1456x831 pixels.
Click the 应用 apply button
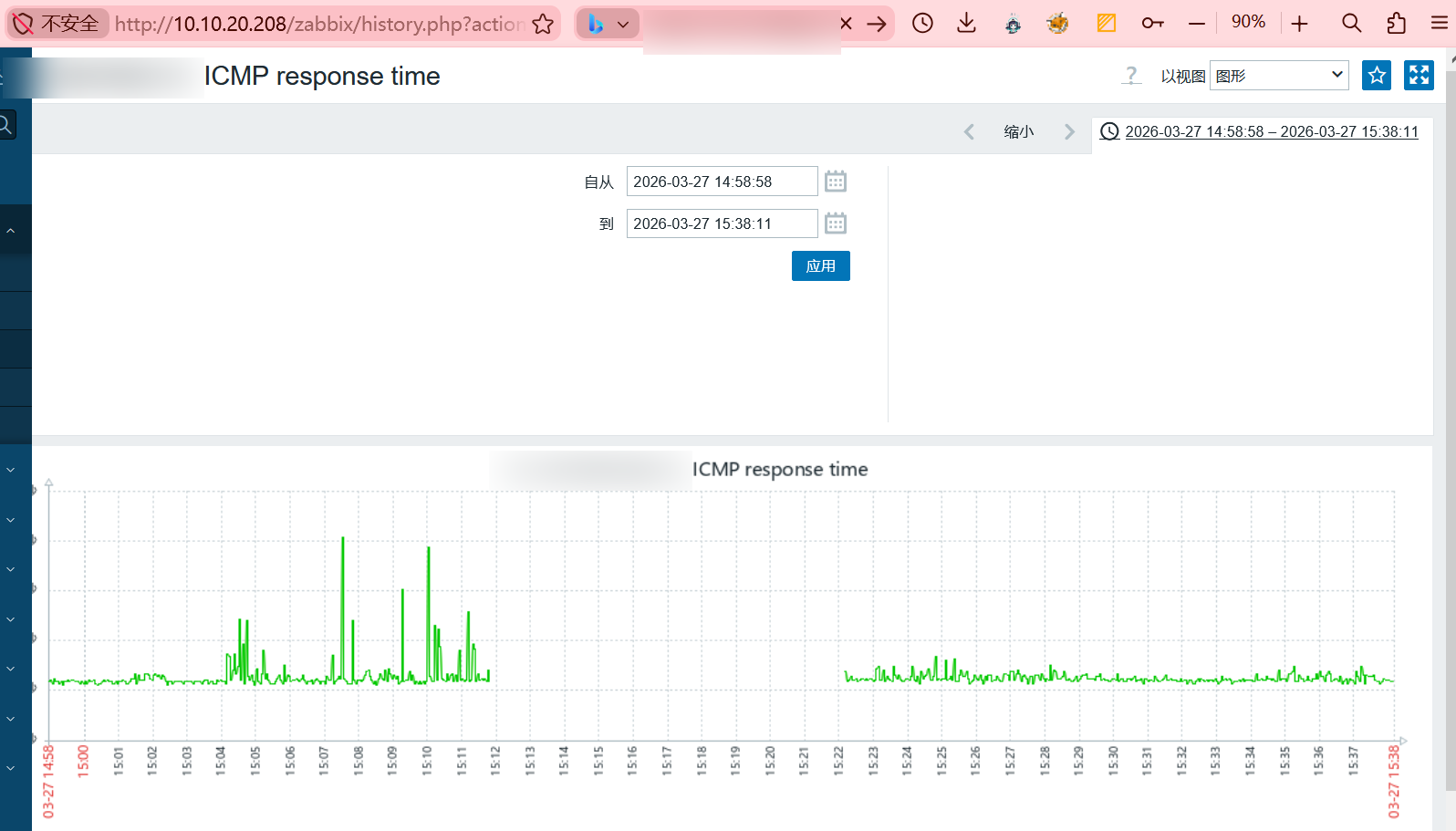point(820,266)
